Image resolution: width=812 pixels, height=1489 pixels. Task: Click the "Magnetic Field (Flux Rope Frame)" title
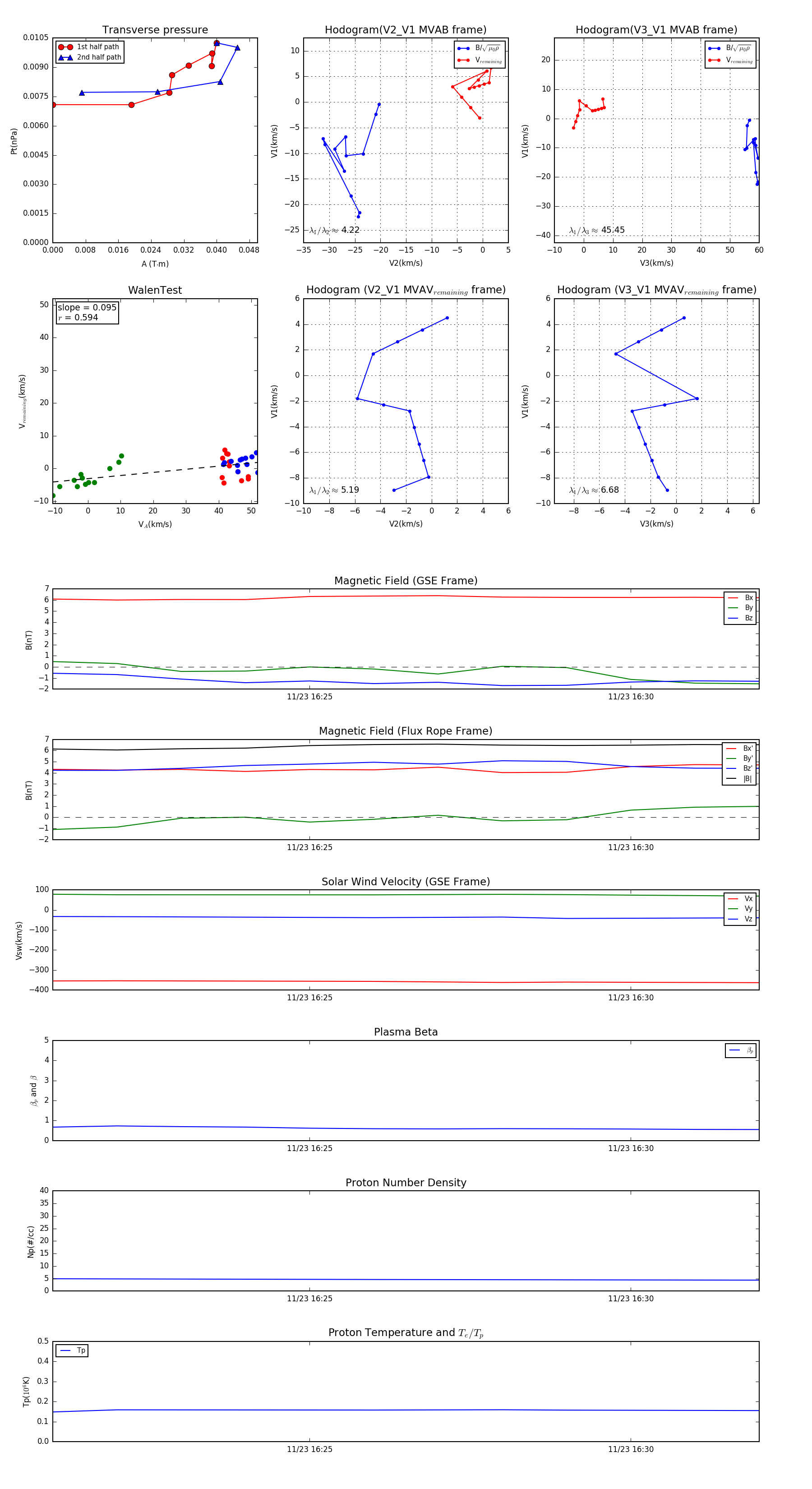[x=406, y=731]
